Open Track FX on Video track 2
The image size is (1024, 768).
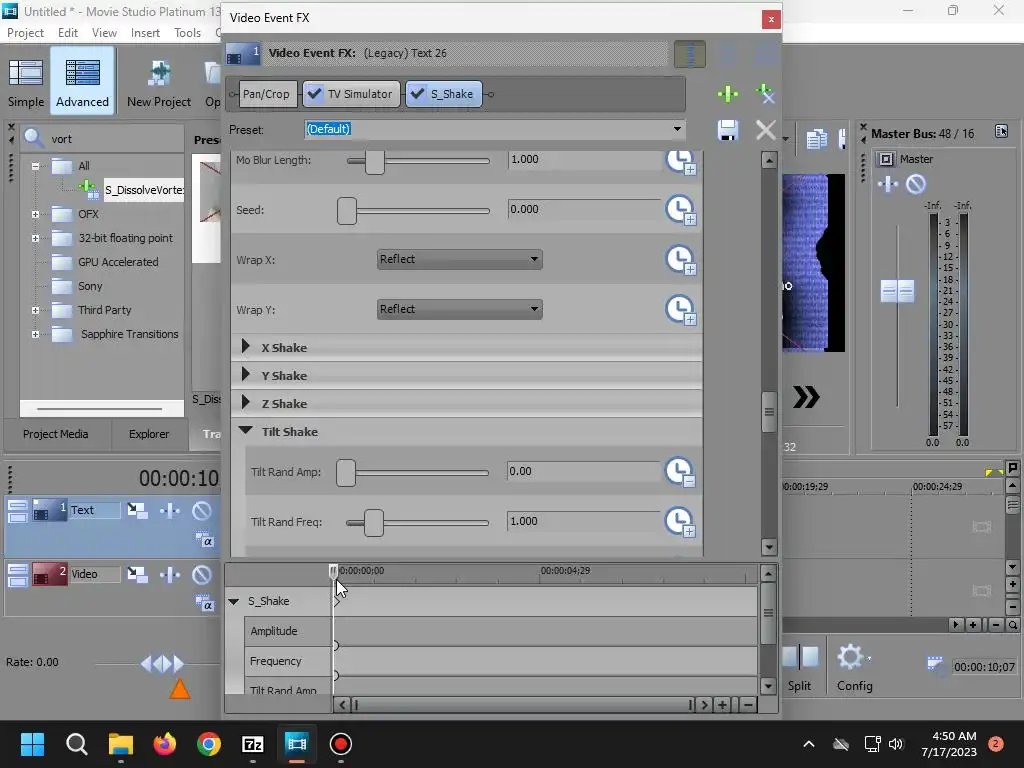[x=170, y=574]
